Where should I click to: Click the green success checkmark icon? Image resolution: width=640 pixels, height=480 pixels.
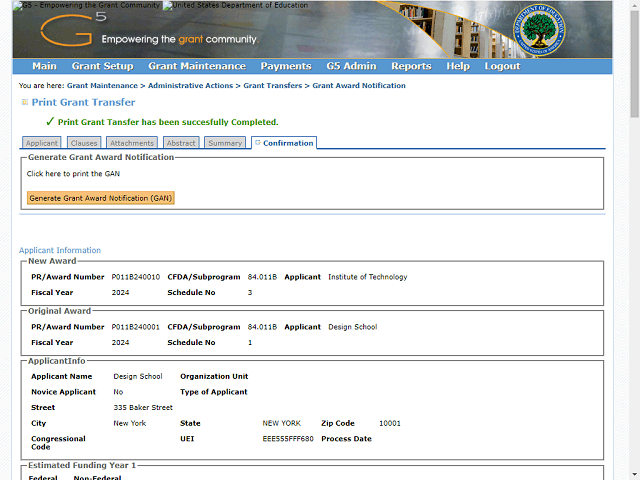point(50,121)
